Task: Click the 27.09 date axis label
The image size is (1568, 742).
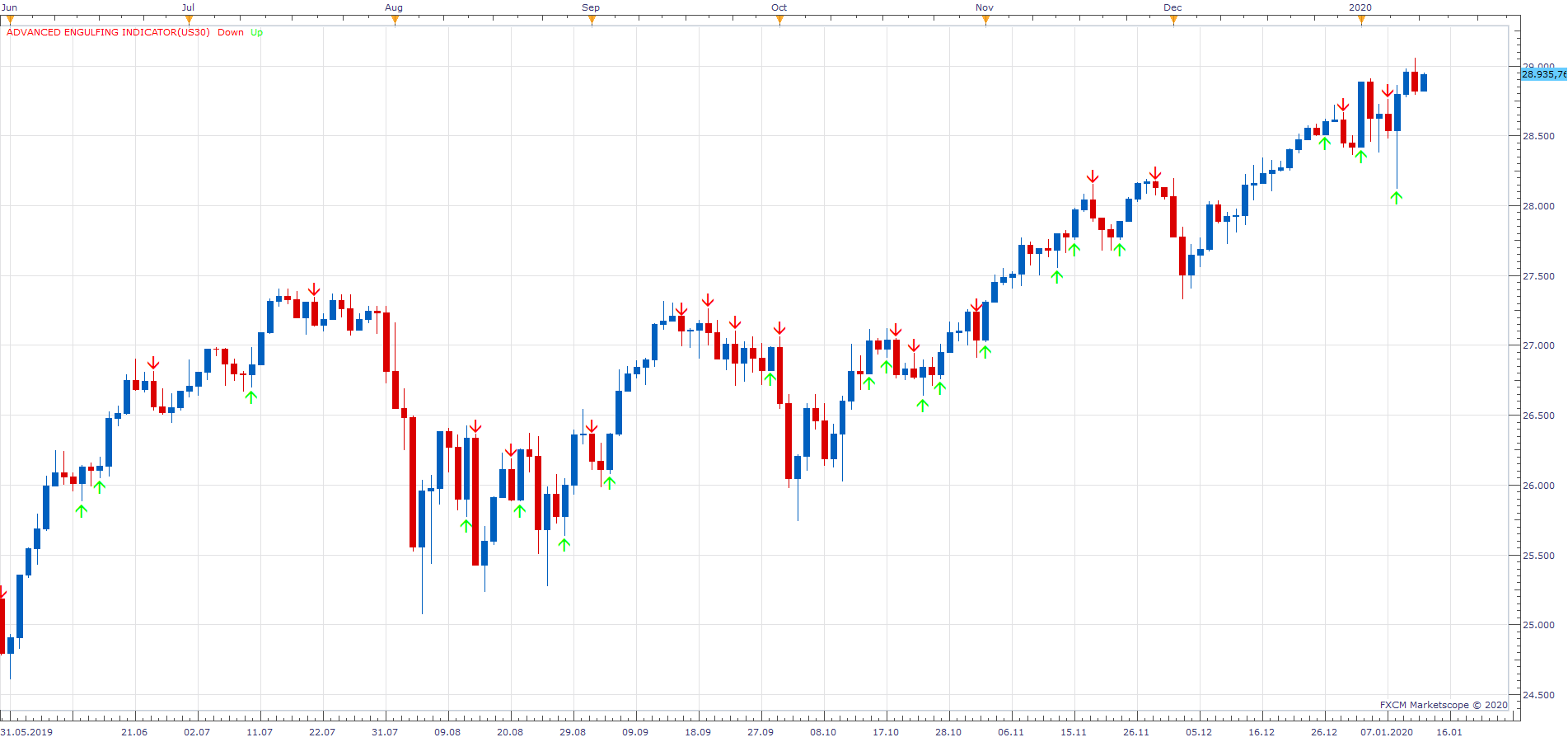Action: 761,732
